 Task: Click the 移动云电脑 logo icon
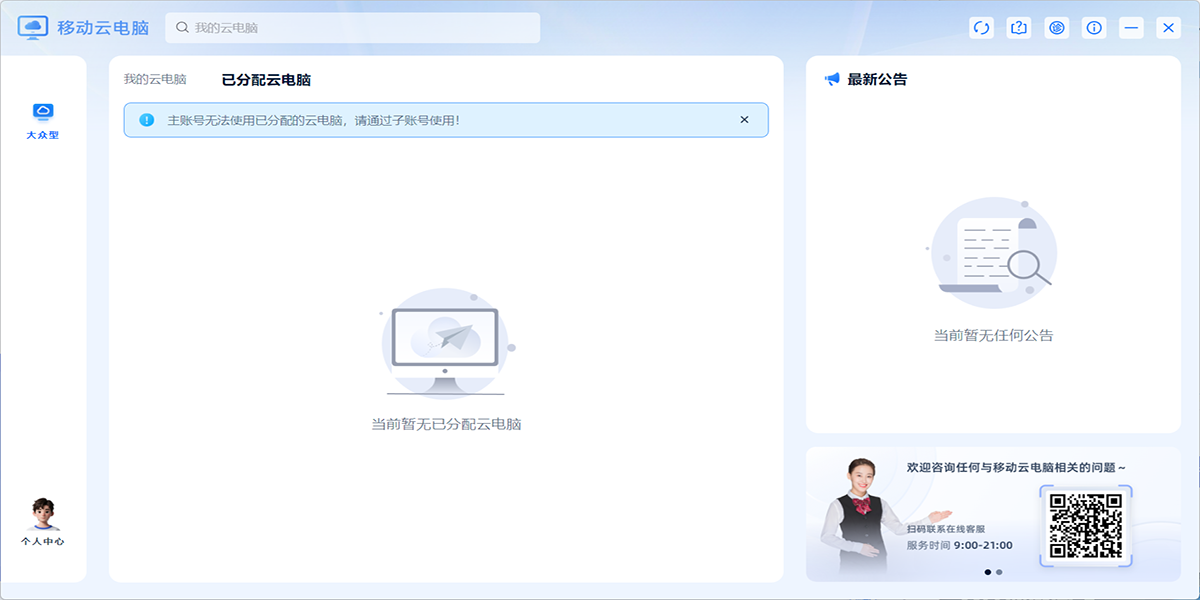tap(33, 28)
